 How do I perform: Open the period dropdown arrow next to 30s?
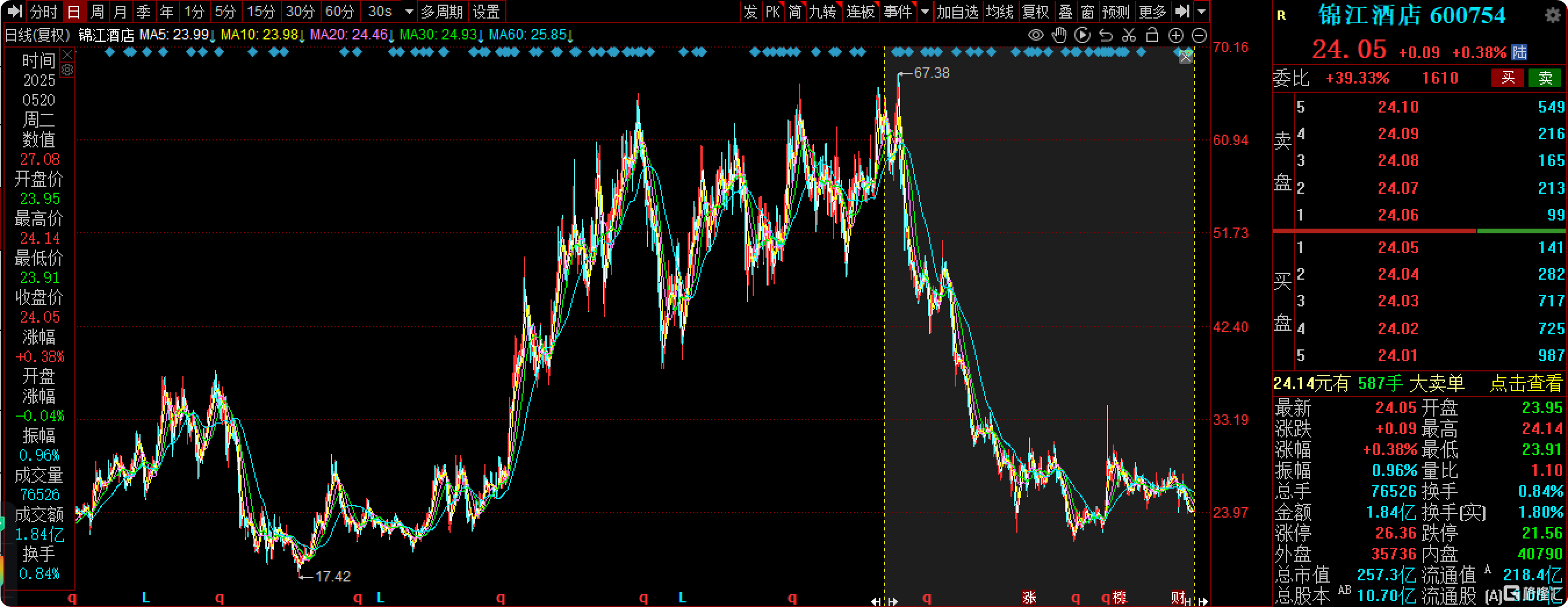(x=409, y=11)
